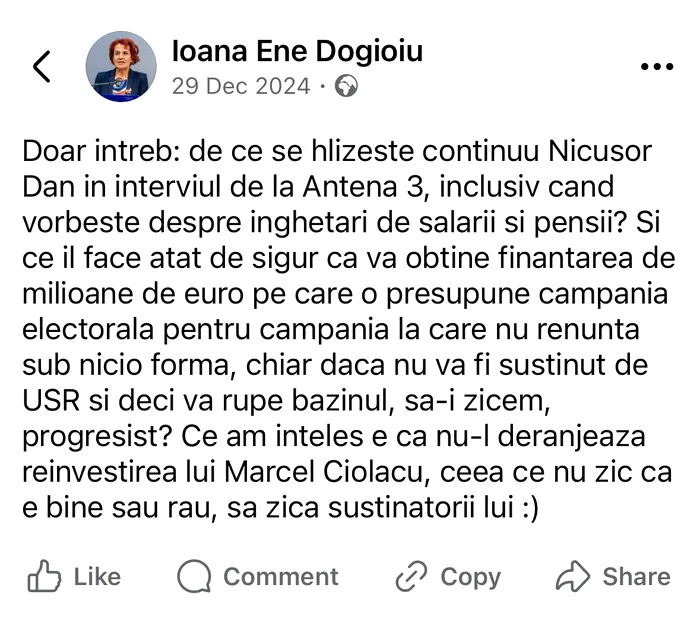700x619 pixels.
Task: Open the Ioana Ene Dogioiu profile name link
Action: 297,51
